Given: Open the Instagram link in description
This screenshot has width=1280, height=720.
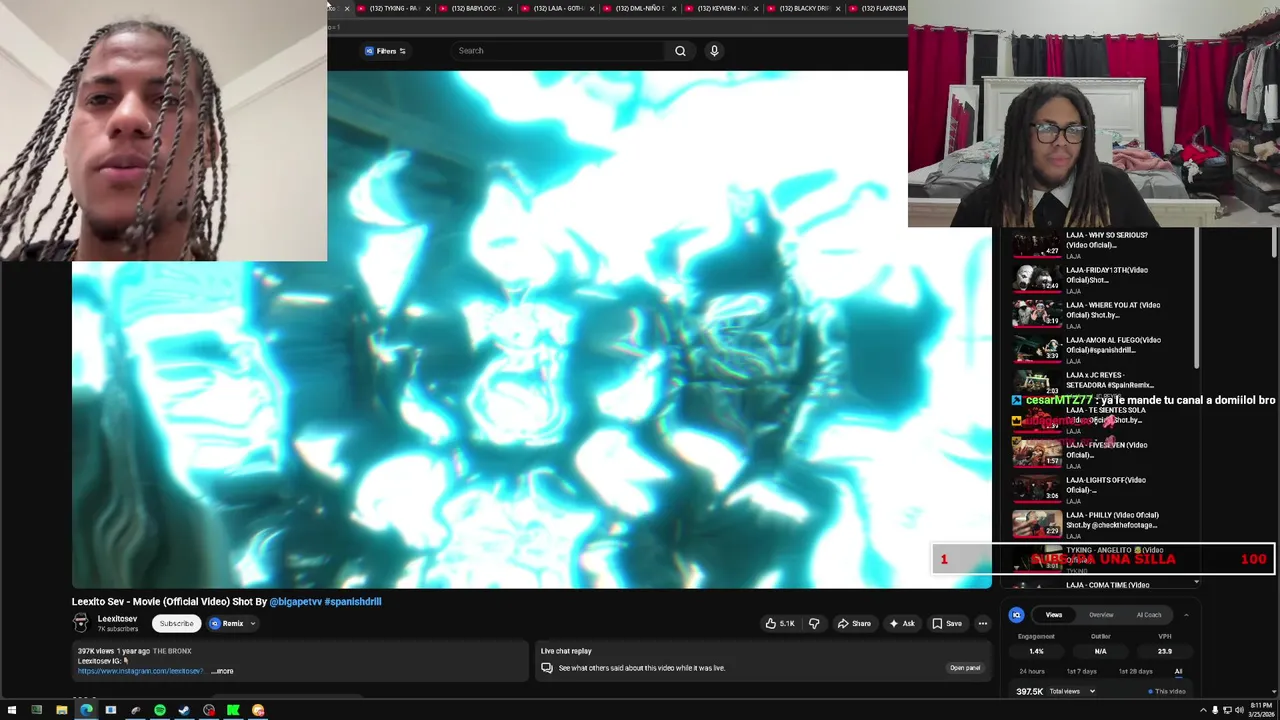Looking at the screenshot, I should [140, 671].
